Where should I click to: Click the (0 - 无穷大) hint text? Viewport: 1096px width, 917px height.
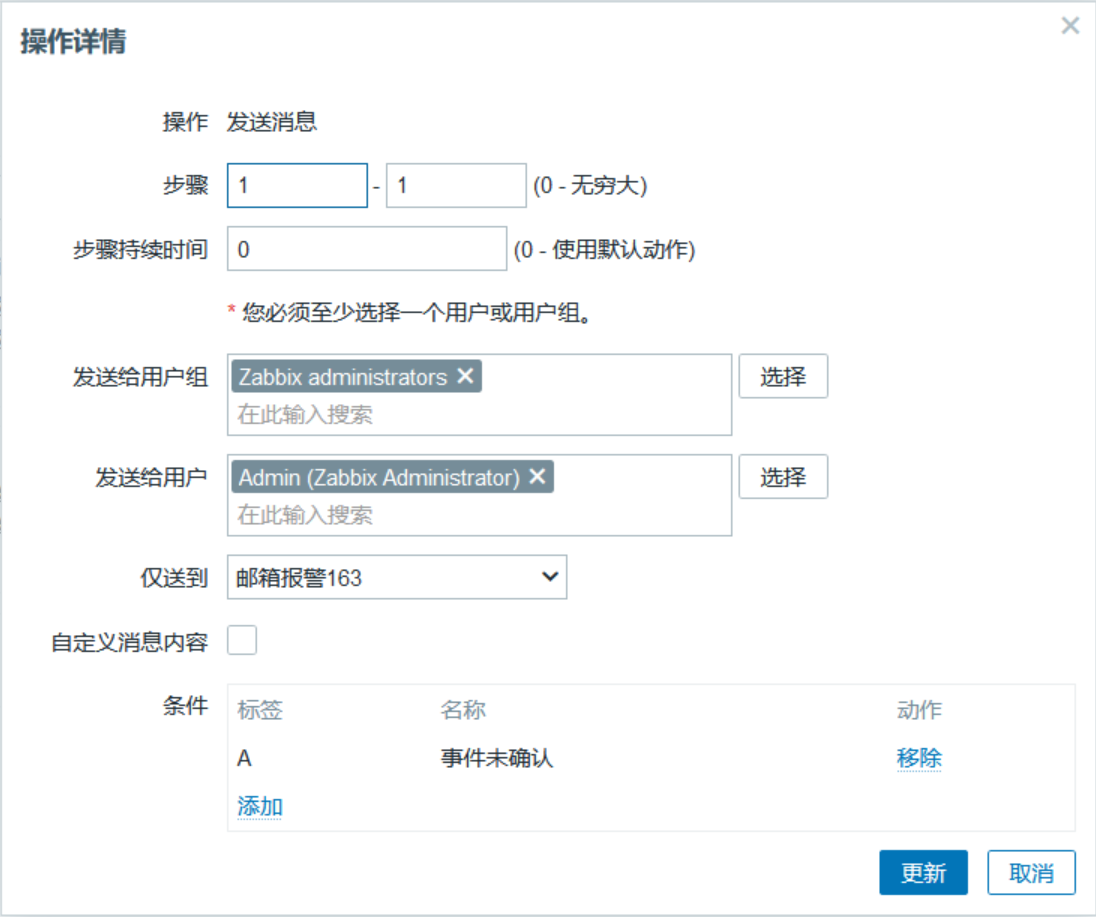click(590, 186)
